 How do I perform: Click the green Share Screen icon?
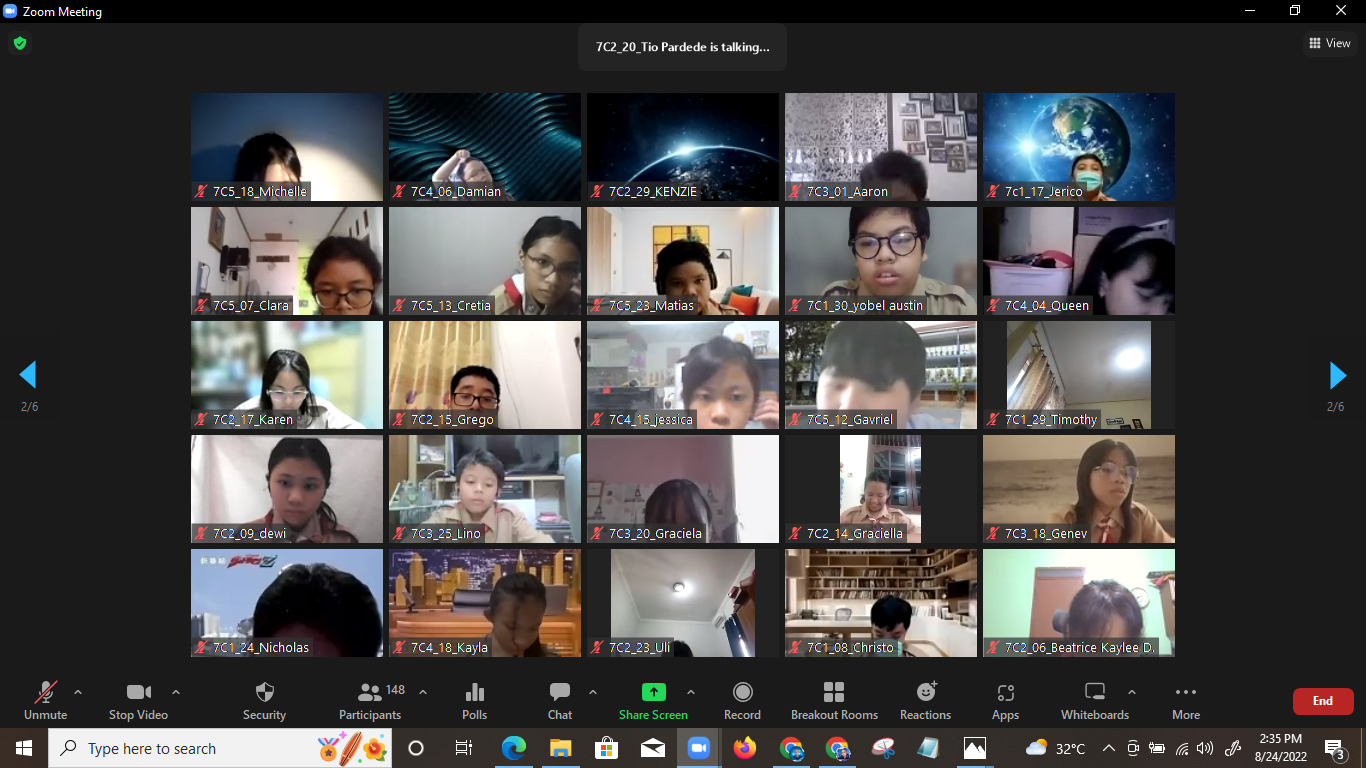click(653, 692)
